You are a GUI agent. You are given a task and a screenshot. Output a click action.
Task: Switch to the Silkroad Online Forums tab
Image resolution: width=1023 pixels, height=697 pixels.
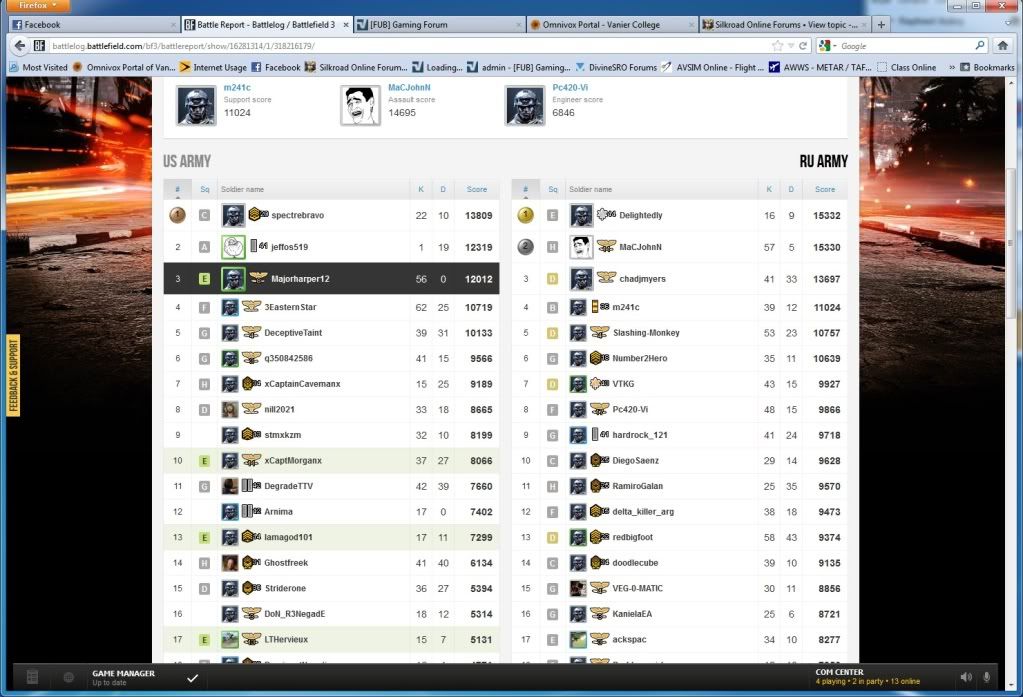coord(784,25)
